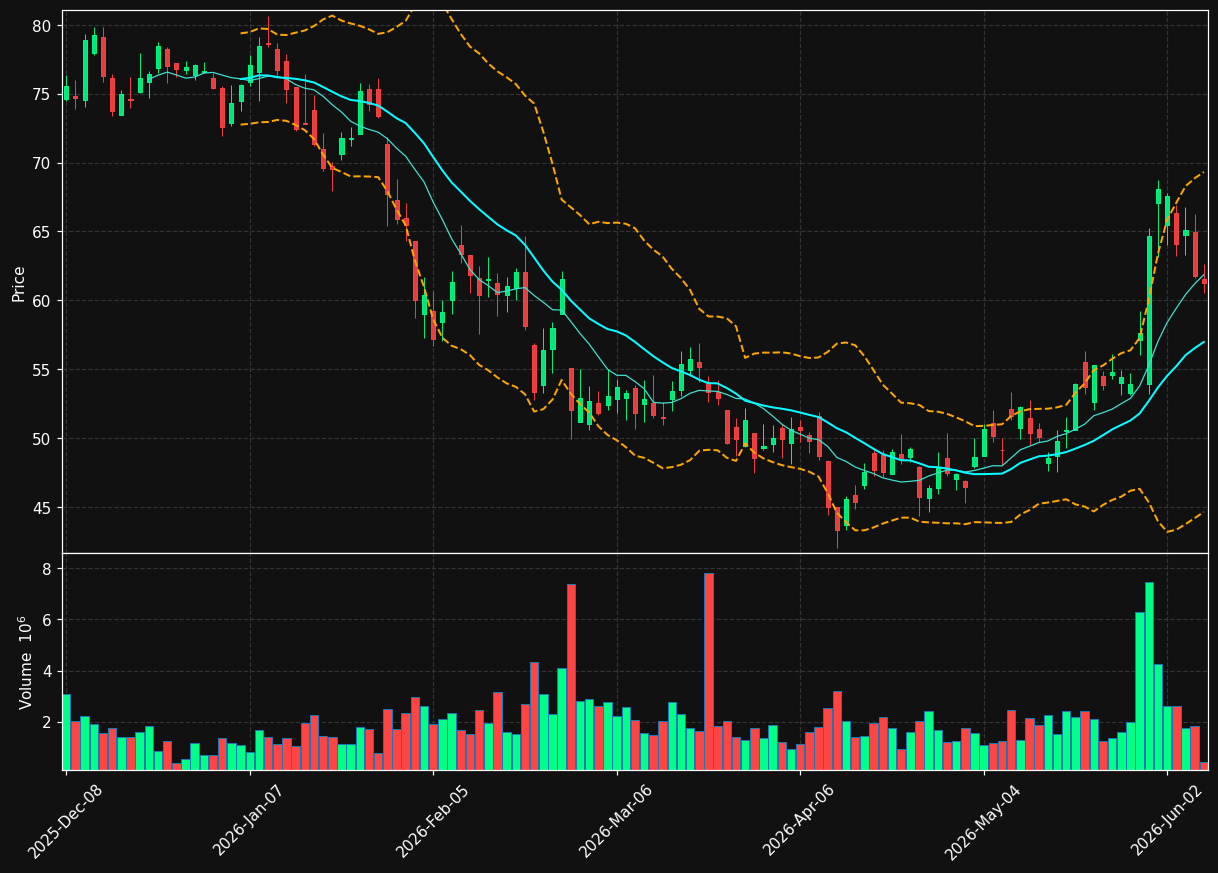
Task: Click the tallest red volume bar in mid-March
Action: click(x=709, y=671)
